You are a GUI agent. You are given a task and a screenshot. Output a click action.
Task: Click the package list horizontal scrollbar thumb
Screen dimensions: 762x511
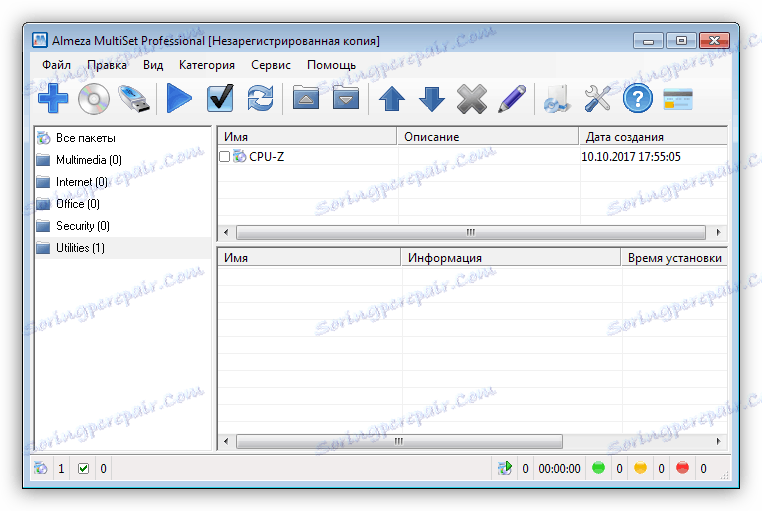(471, 232)
